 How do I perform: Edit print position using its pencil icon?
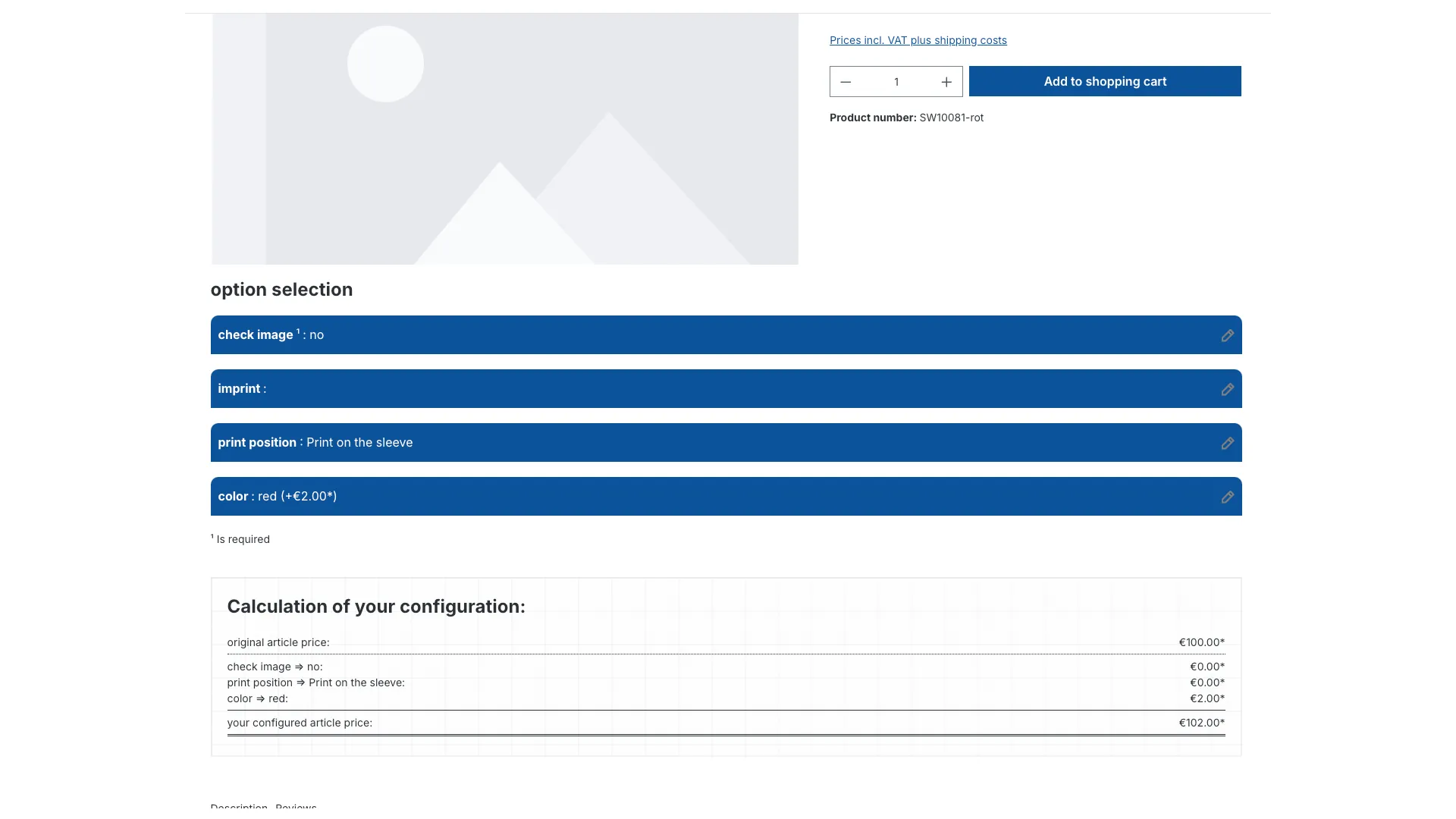1228,443
